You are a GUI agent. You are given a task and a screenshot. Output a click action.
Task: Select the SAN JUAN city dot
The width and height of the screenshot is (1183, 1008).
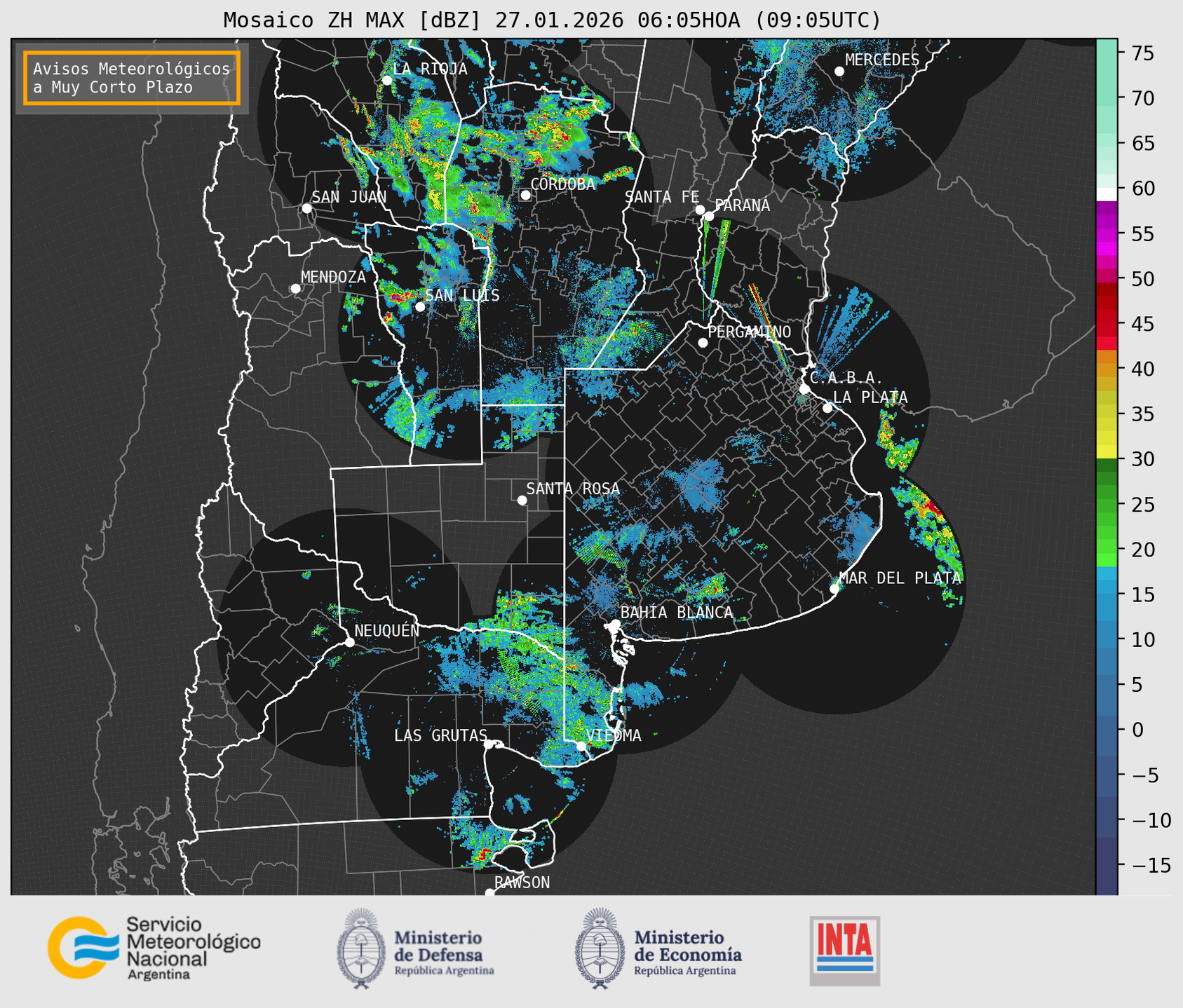tap(306, 208)
